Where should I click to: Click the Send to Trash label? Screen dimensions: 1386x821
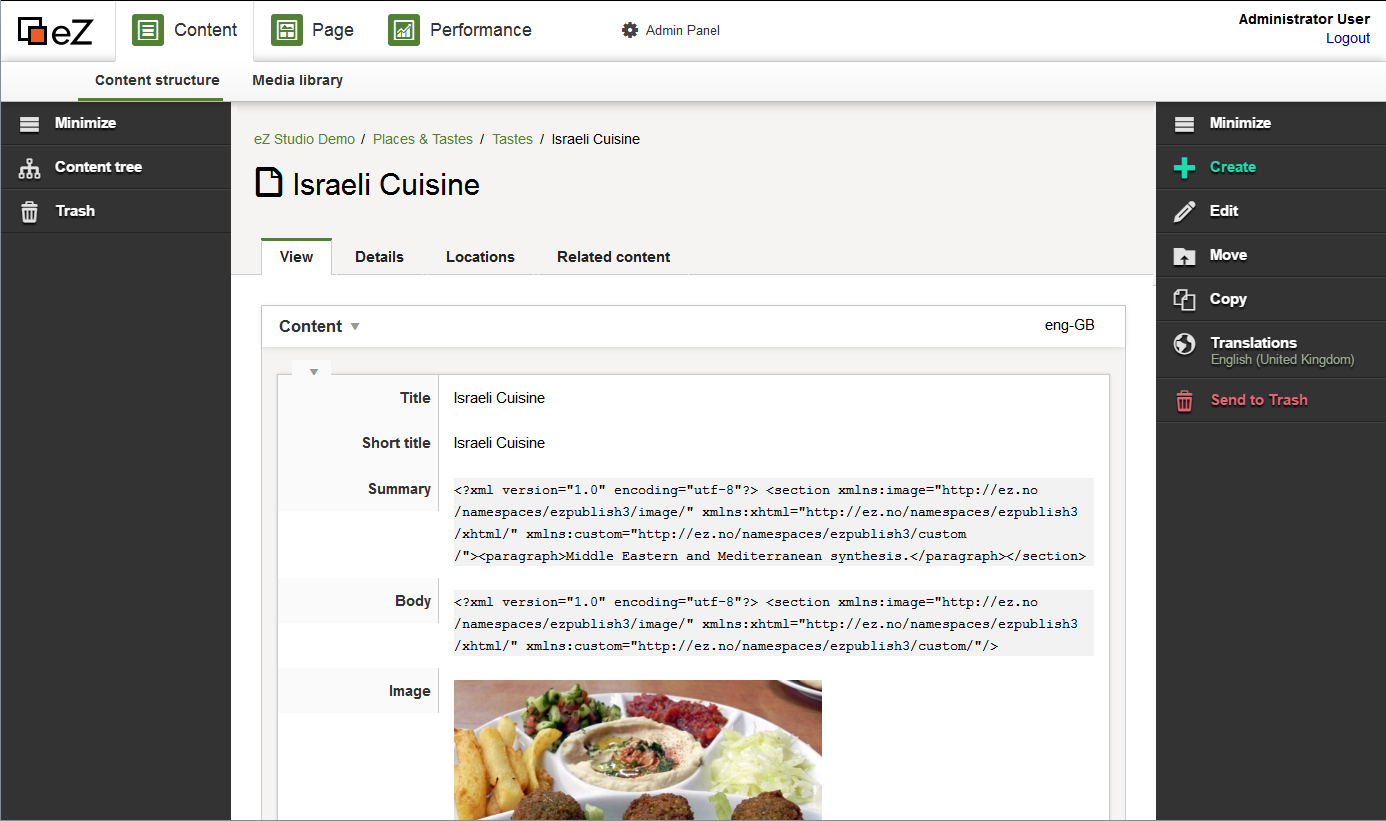1259,400
